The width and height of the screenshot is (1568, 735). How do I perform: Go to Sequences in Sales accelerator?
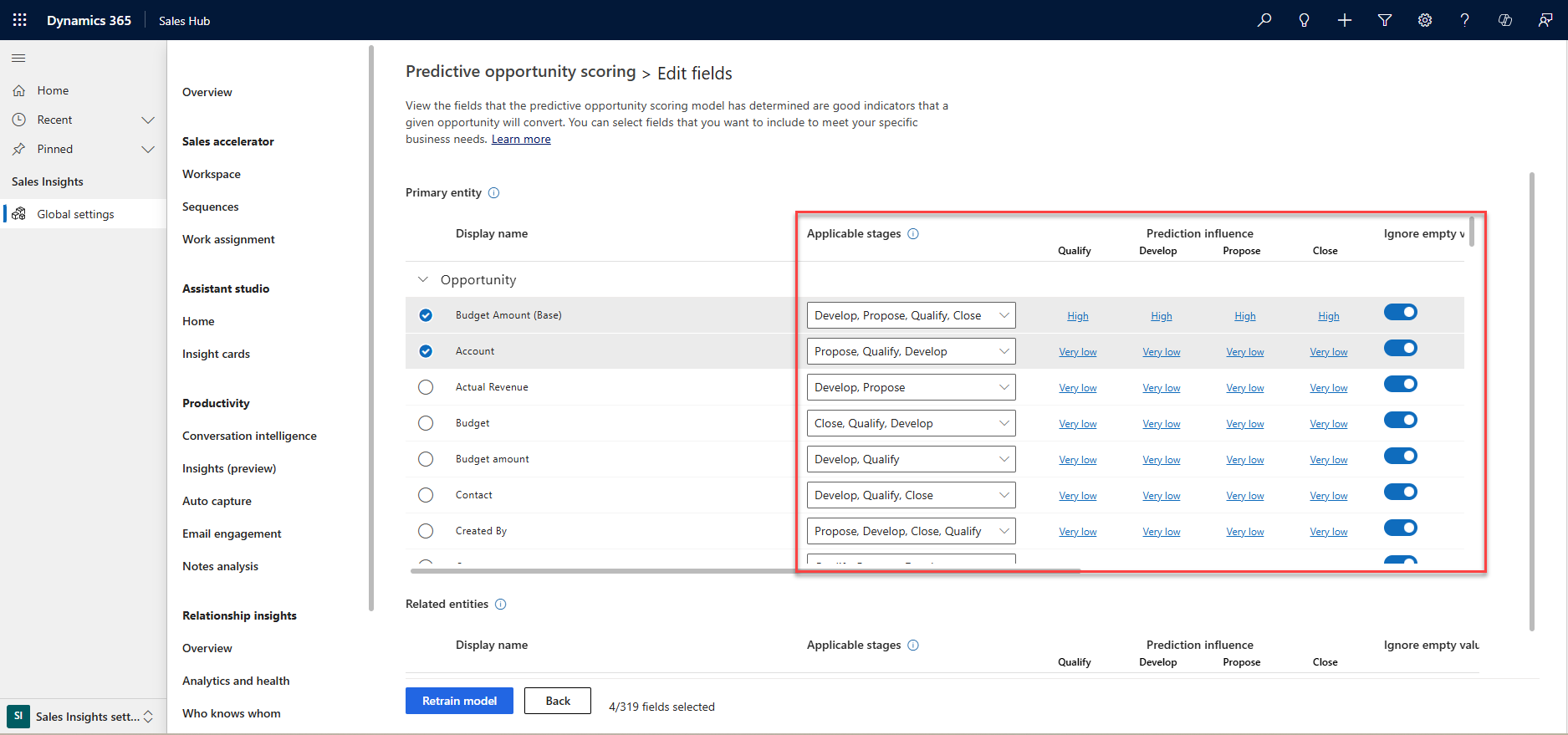pyautogui.click(x=210, y=207)
